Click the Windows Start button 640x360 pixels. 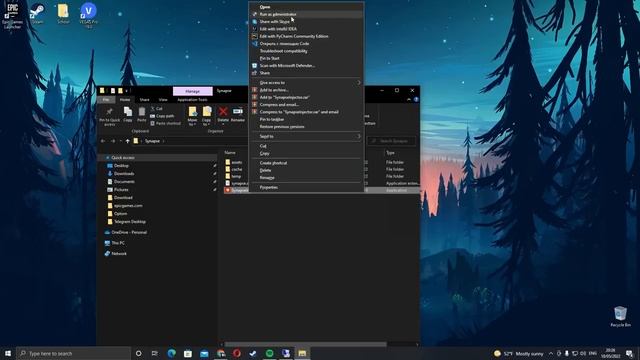click(x=8, y=353)
